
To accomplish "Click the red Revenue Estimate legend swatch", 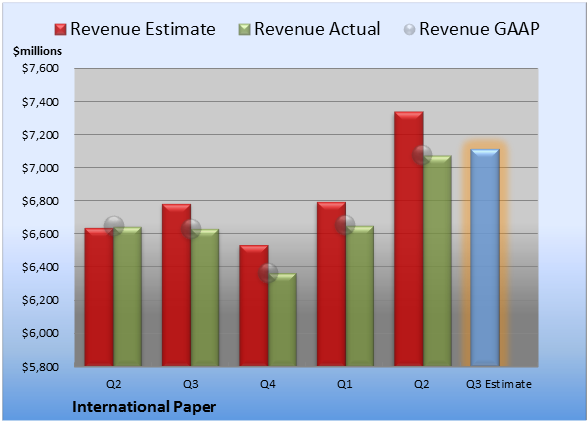I will click(x=60, y=29).
